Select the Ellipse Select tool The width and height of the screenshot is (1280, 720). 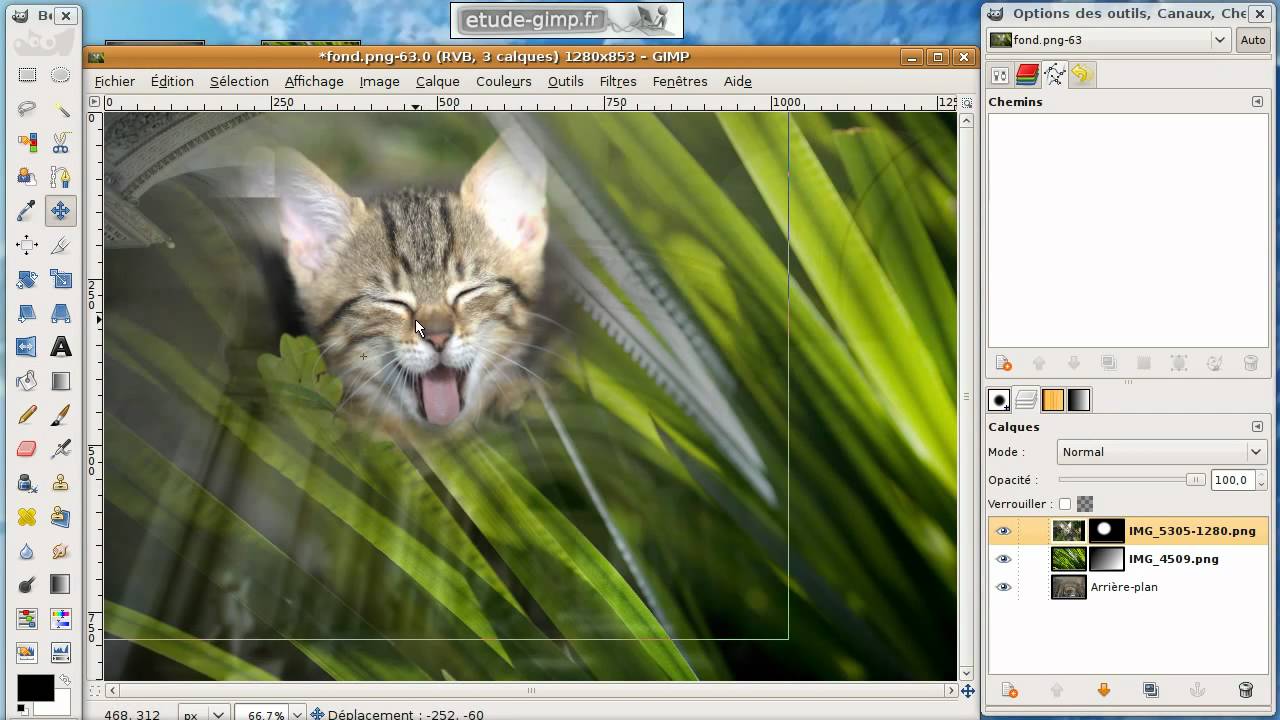pos(61,75)
